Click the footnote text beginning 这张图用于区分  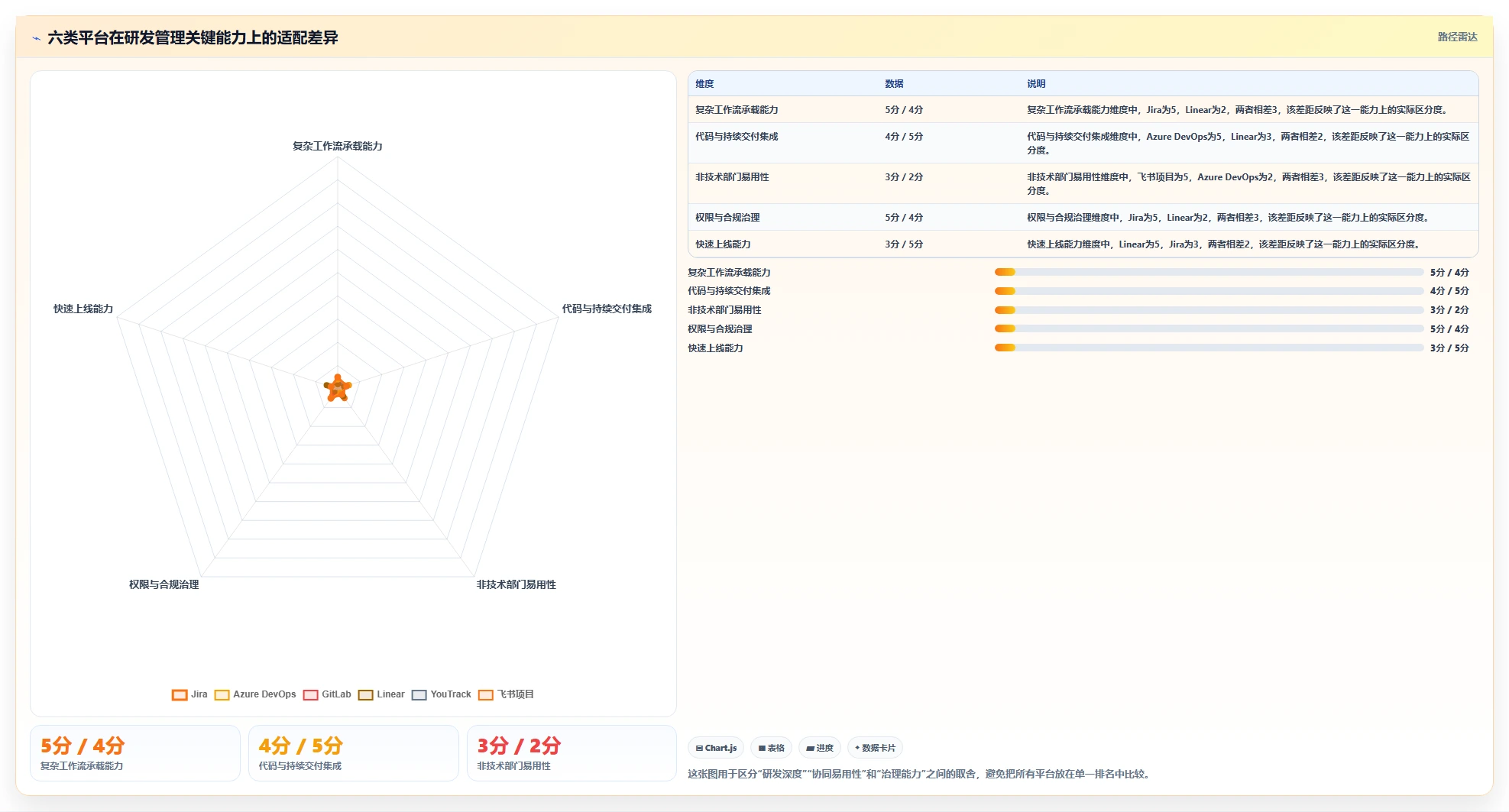coord(921,774)
